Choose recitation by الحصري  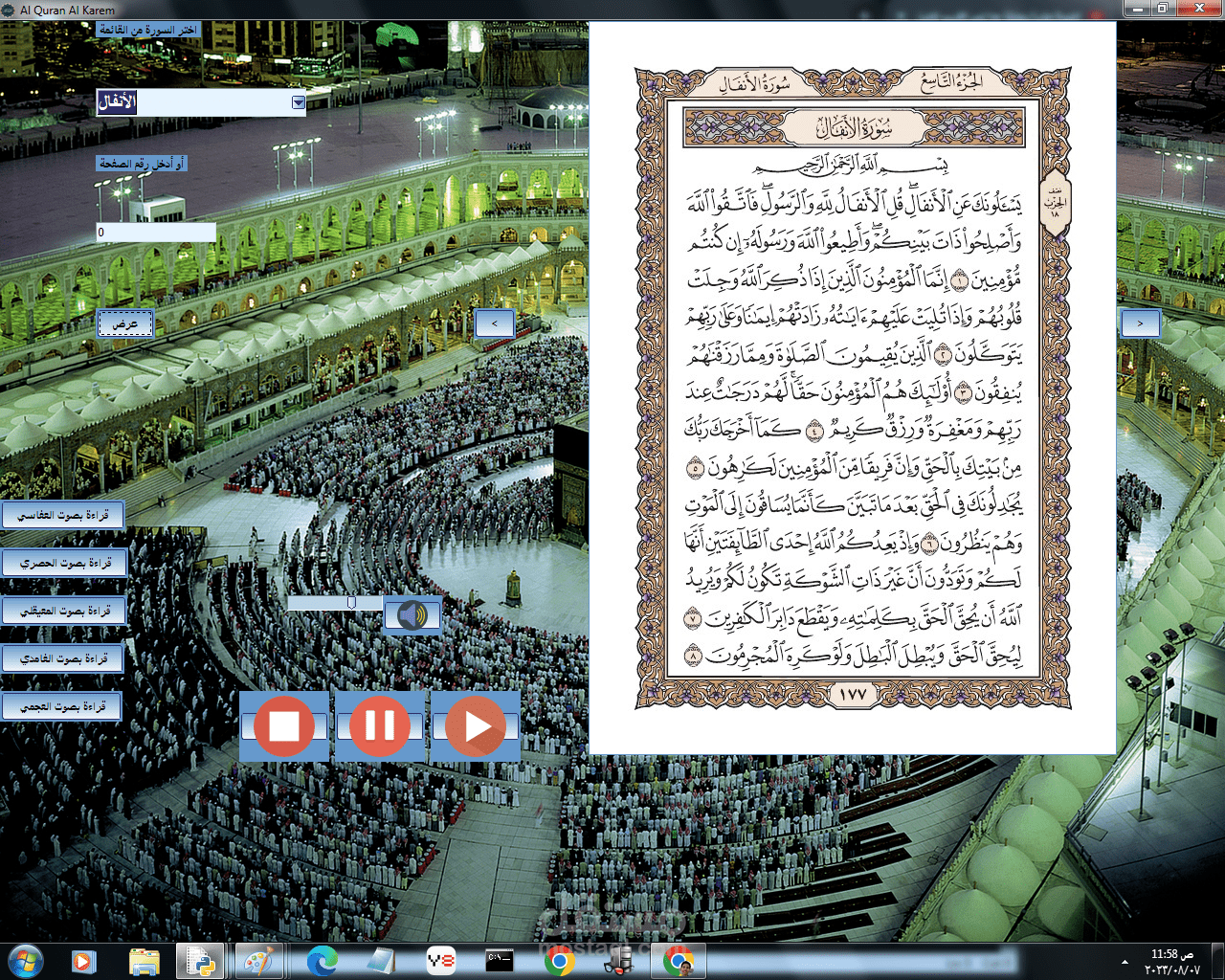63,563
